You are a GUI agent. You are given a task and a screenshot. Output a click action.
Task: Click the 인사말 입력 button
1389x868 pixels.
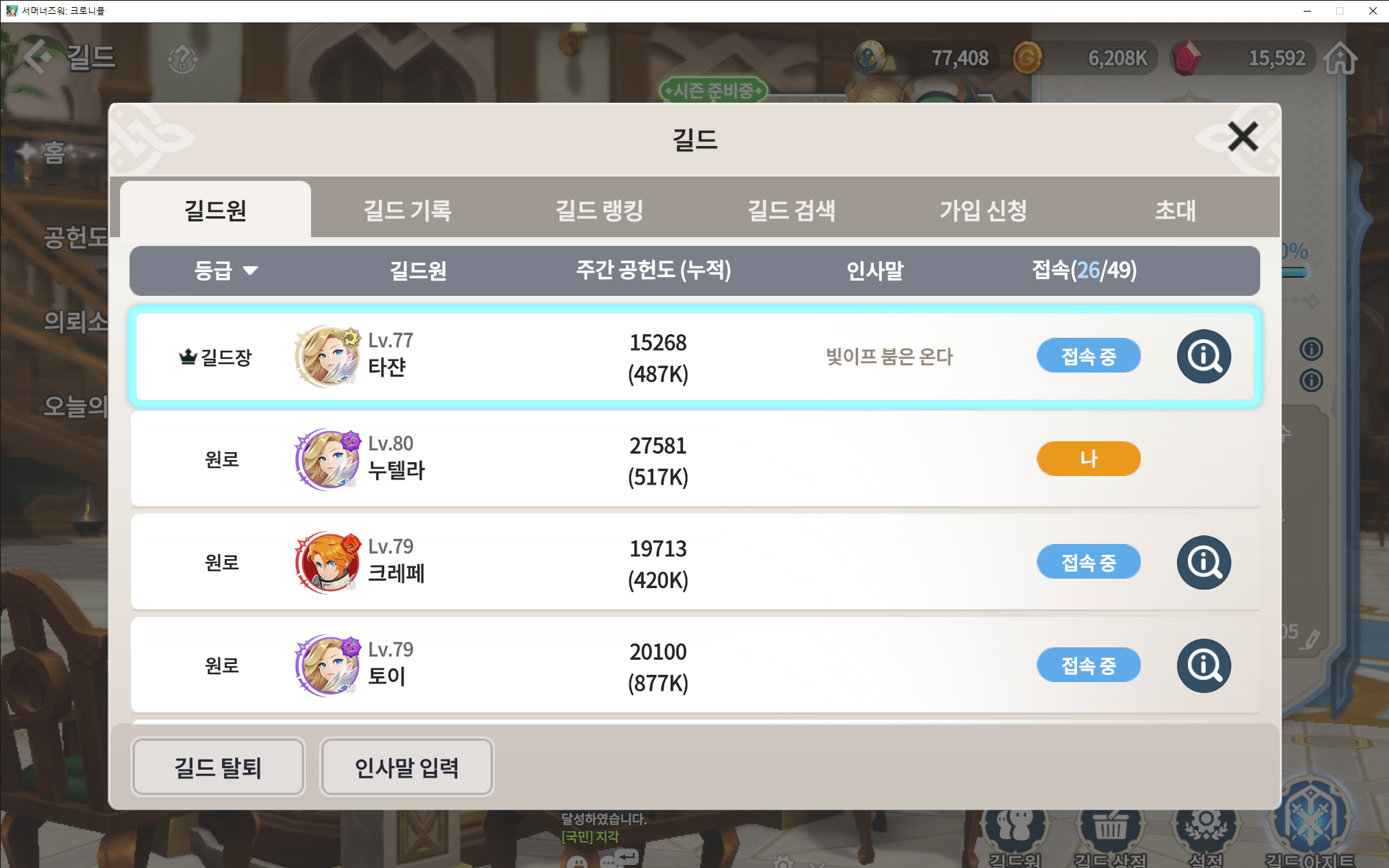[x=407, y=767]
